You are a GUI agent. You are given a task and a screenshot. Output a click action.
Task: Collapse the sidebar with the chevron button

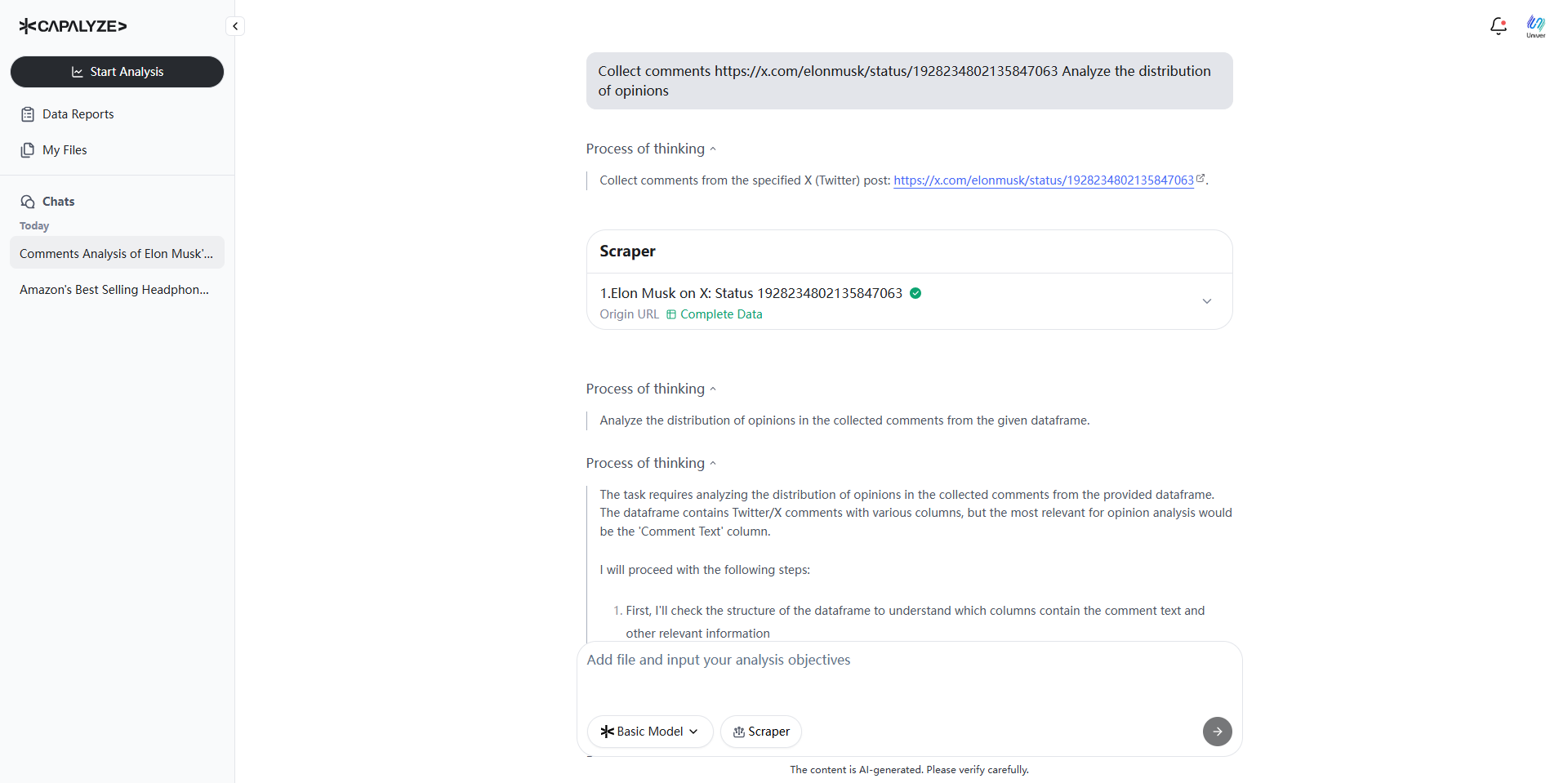pyautogui.click(x=235, y=26)
